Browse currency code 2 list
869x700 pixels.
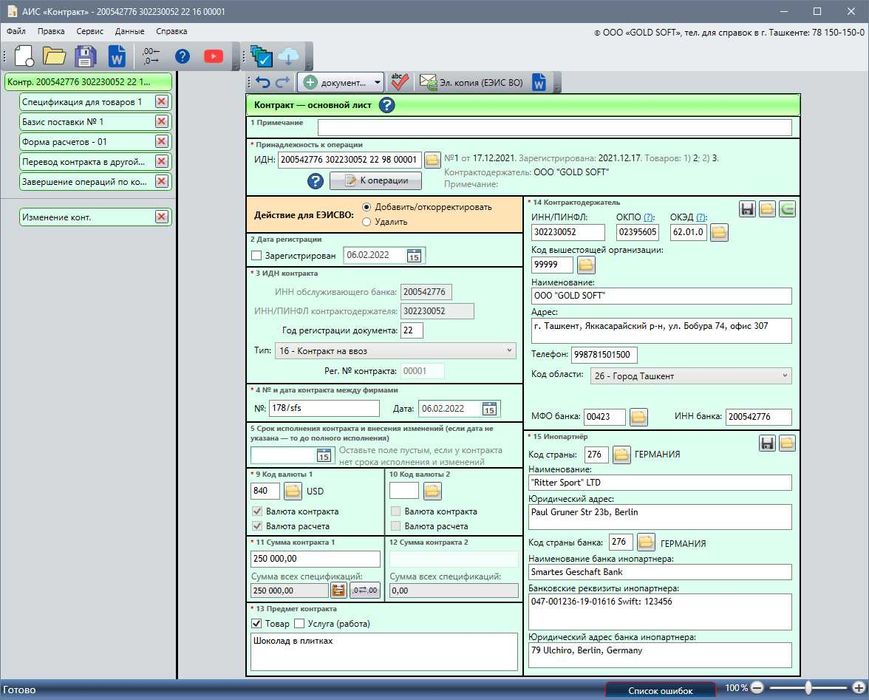[432, 491]
